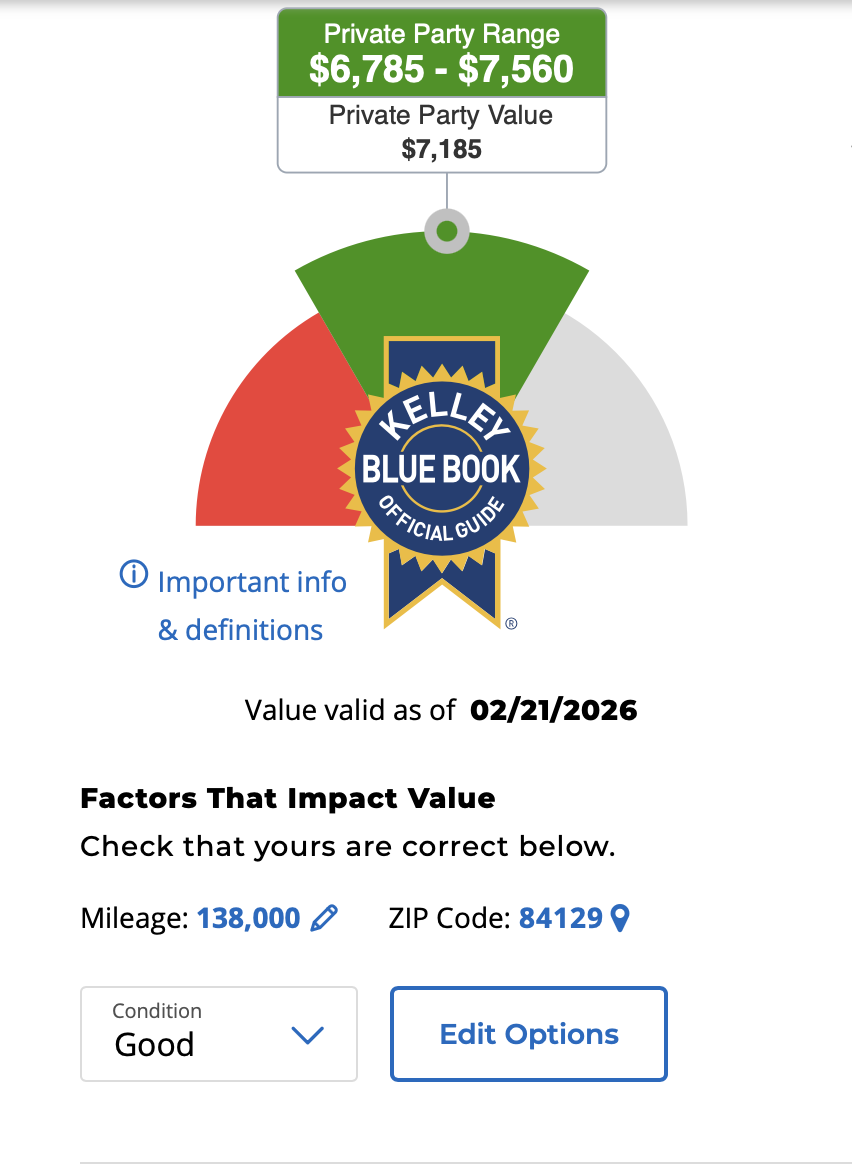Click the Factors That Impact Value heading
Viewport: 852px width, 1174px height.
coord(287,799)
